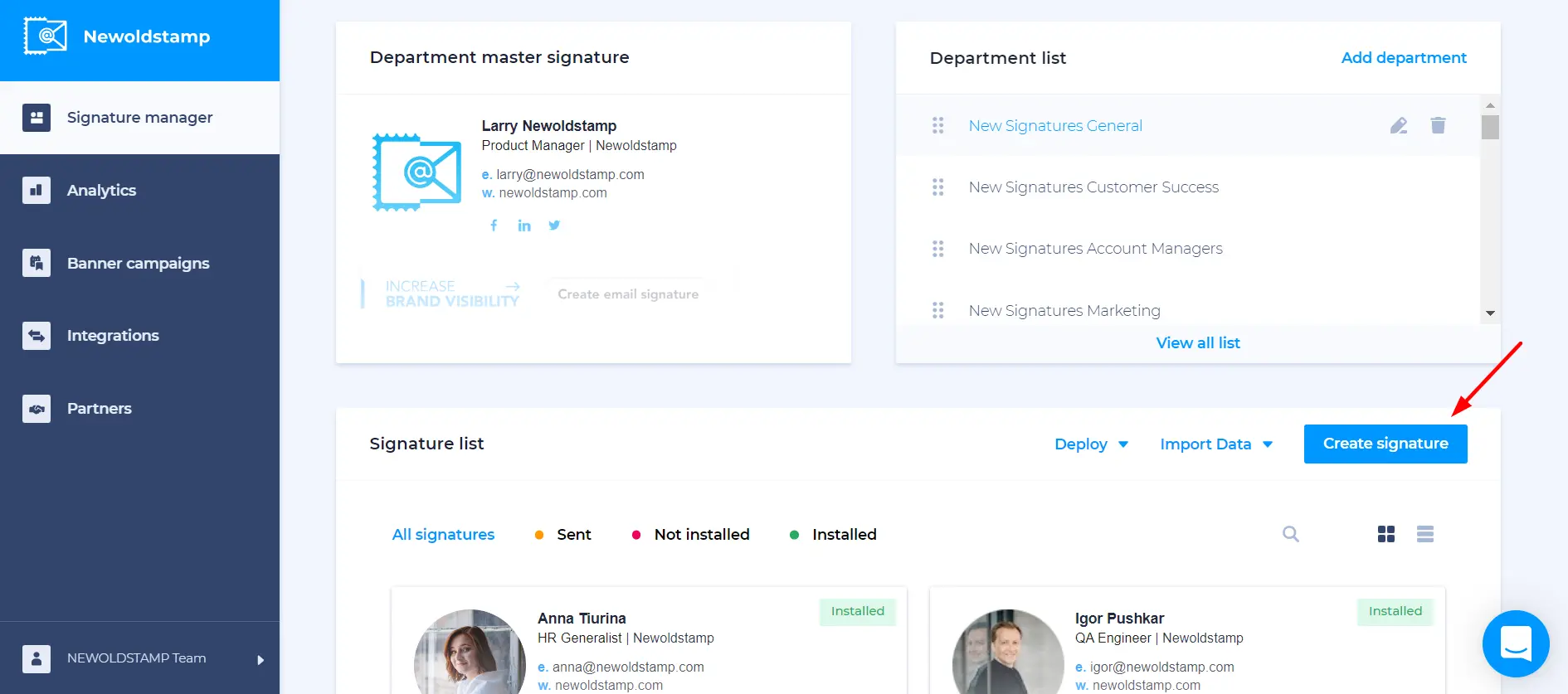Open the Integrations page
The image size is (1568, 694).
pos(113,336)
